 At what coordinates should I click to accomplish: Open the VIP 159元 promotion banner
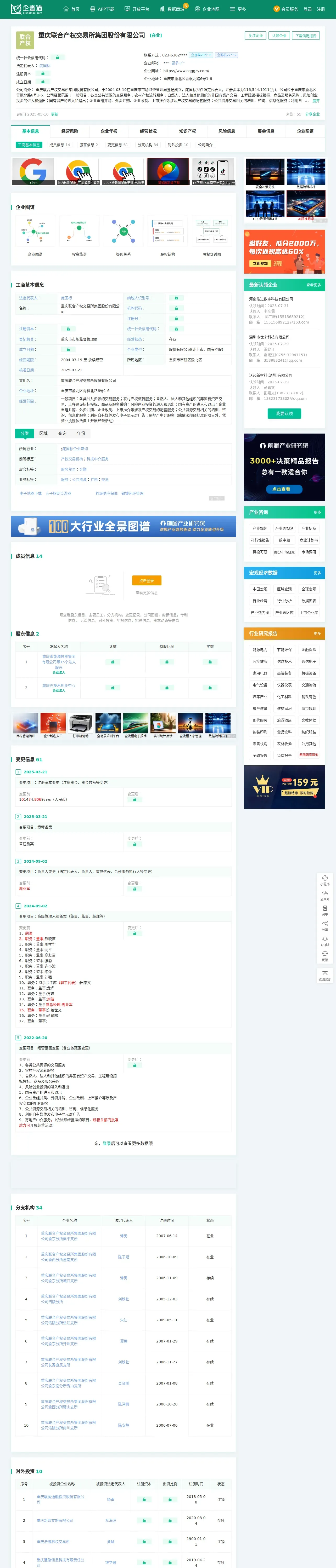coord(284,787)
